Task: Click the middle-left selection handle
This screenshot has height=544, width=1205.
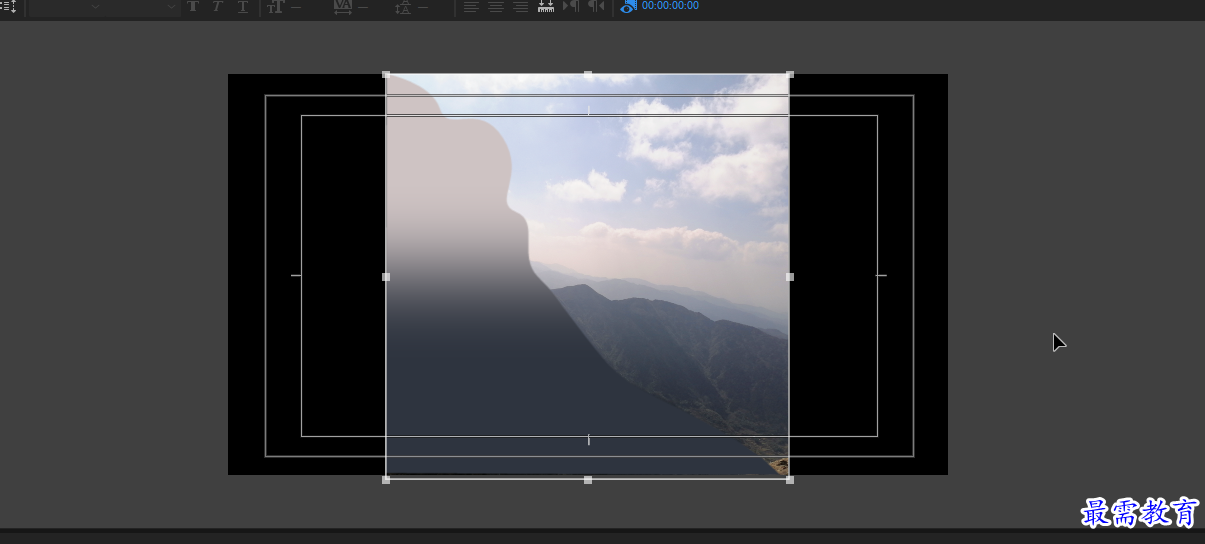Action: (386, 277)
